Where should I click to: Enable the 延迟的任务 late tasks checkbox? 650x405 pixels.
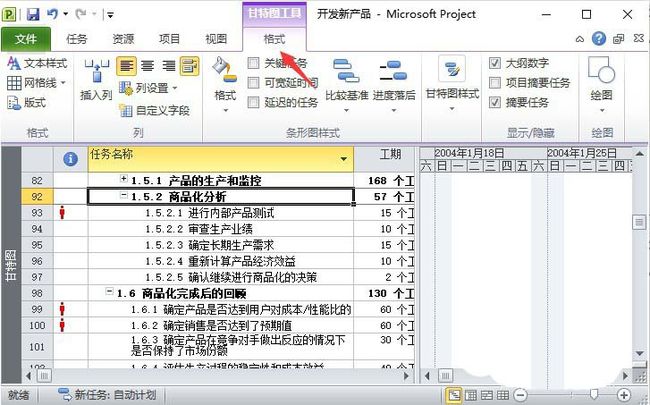coord(253,102)
